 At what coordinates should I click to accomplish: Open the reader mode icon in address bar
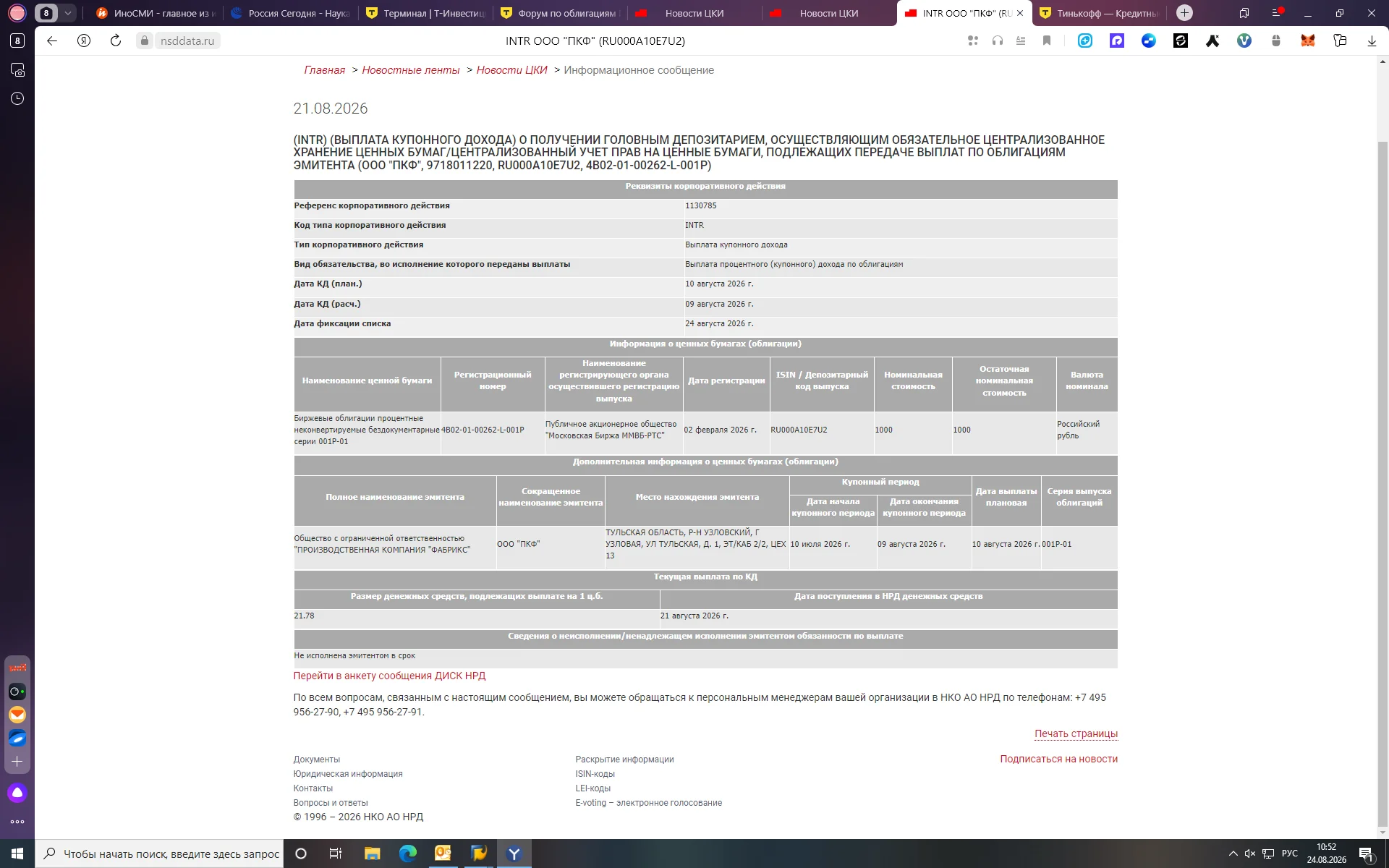tap(1021, 41)
